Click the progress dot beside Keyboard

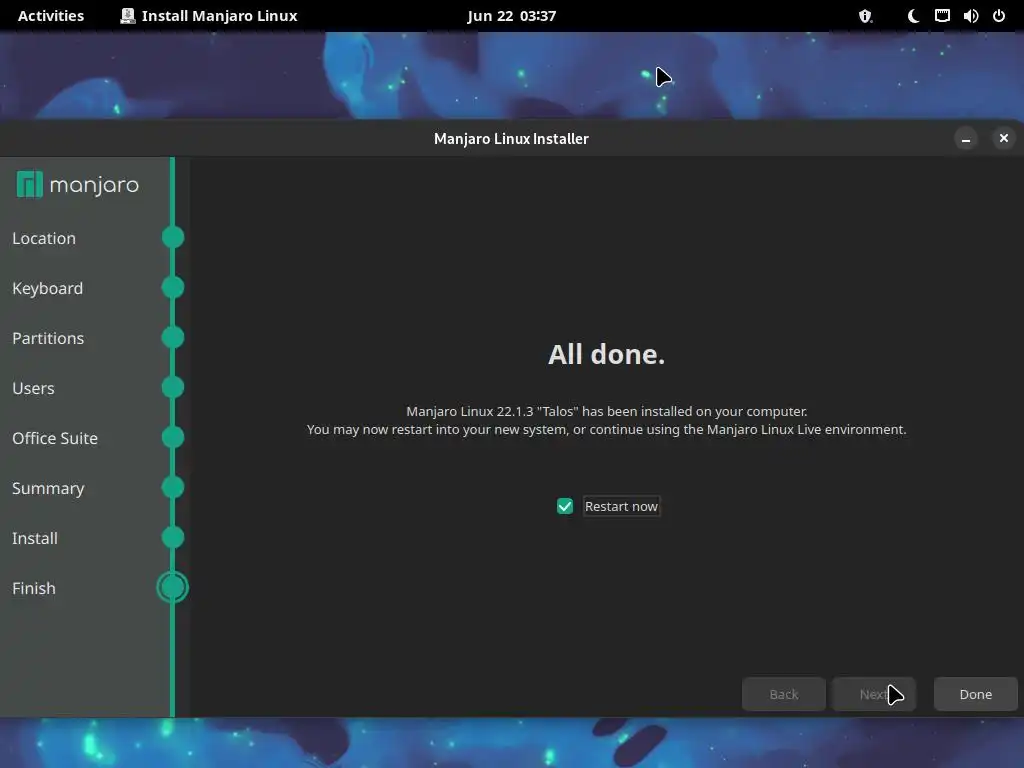(173, 287)
